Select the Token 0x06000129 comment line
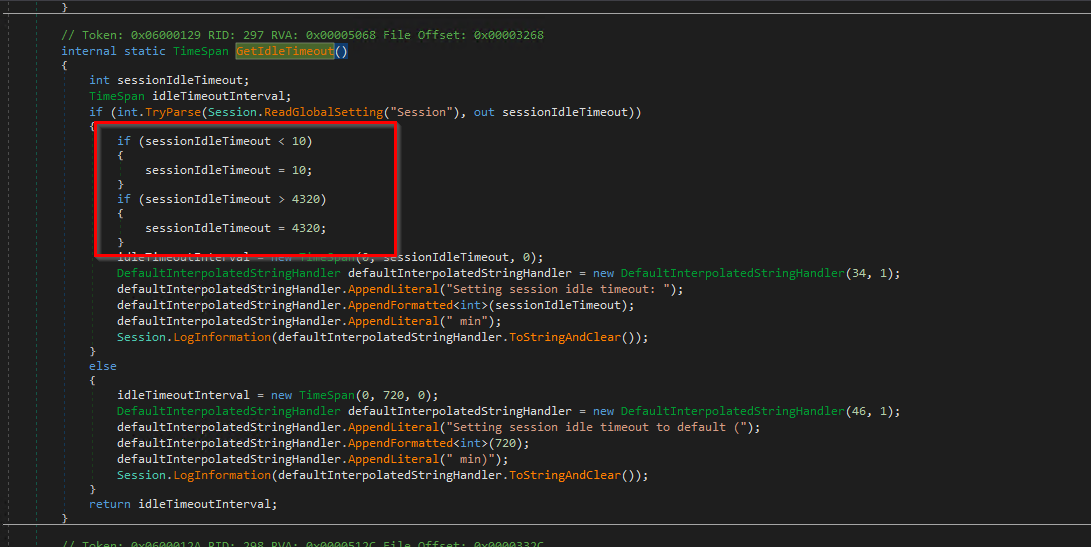This screenshot has height=547, width=1091. tap(302, 35)
